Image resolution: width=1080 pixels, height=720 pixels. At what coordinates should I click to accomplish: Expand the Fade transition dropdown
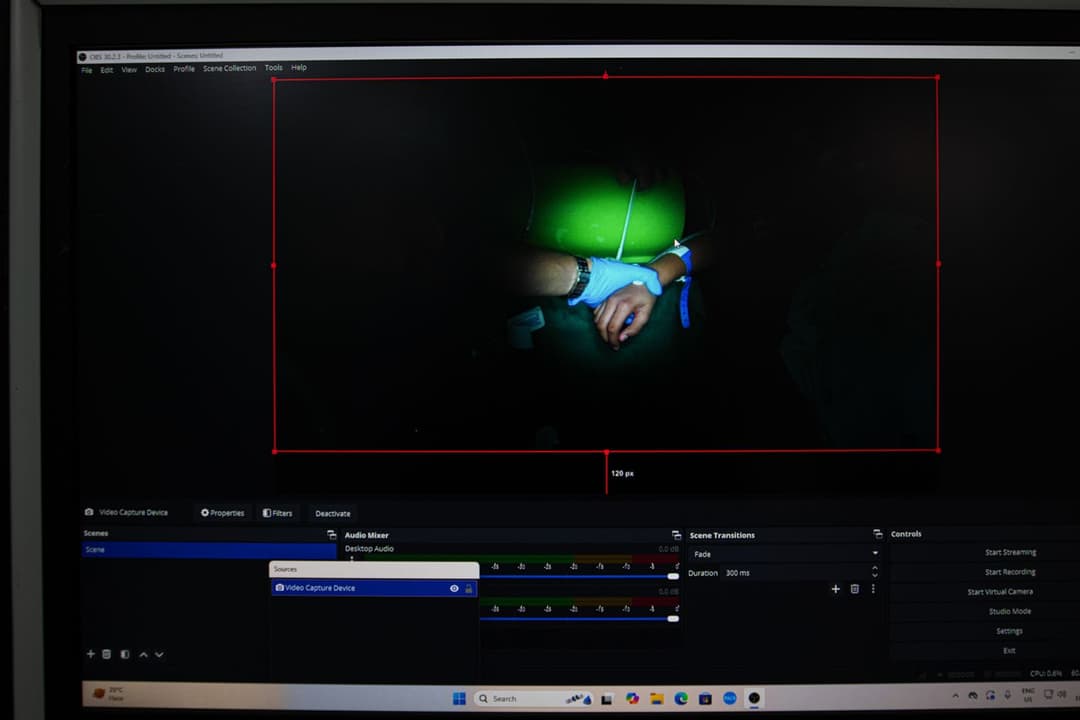[x=875, y=553]
